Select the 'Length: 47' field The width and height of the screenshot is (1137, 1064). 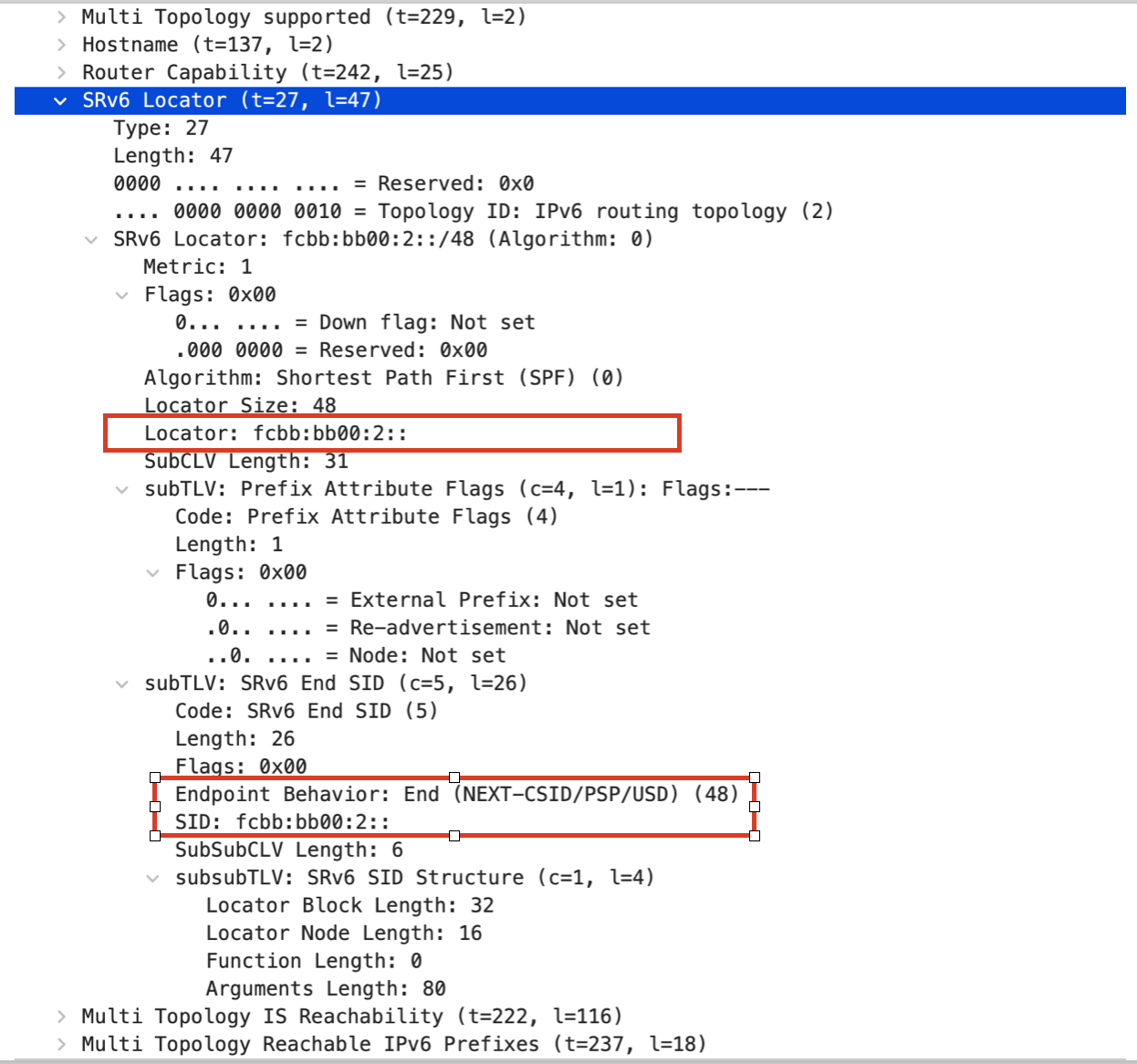tap(173, 156)
